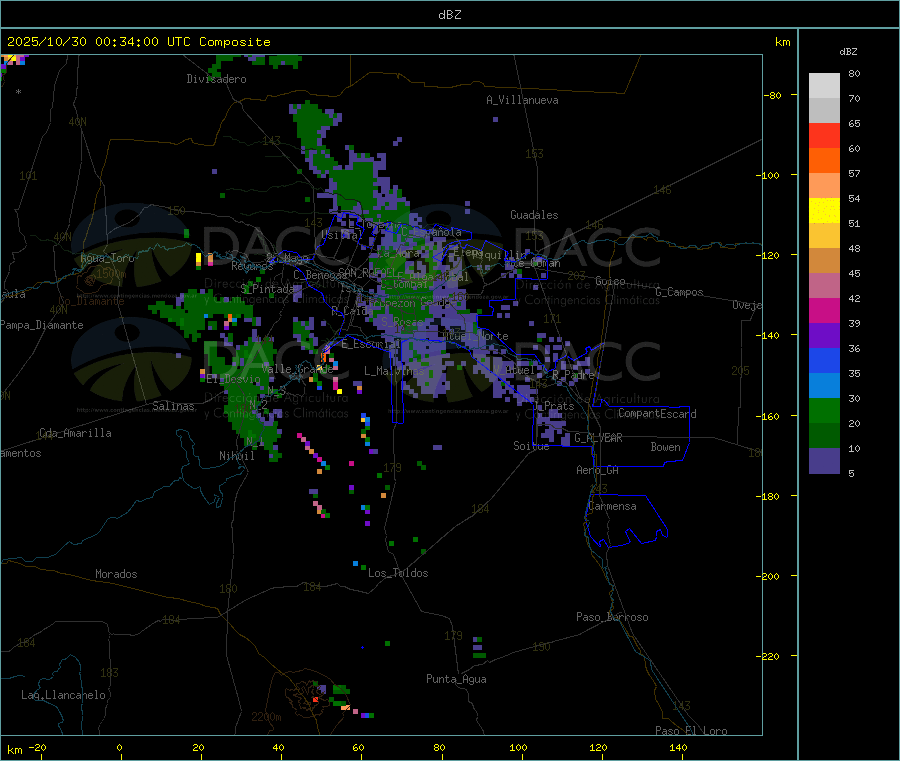Click the 'L_Malvinas' label
Viewport: 900px width, 761px height.
pyautogui.click(x=394, y=371)
